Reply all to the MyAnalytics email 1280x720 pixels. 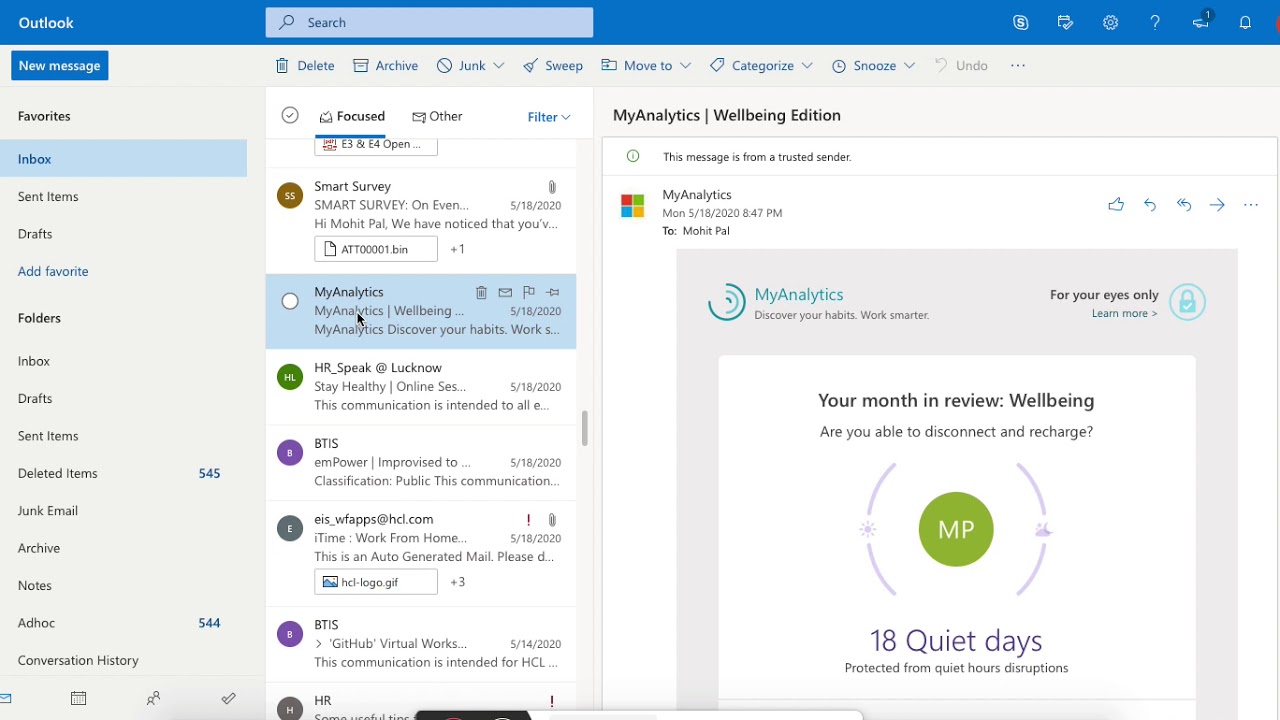1184,204
